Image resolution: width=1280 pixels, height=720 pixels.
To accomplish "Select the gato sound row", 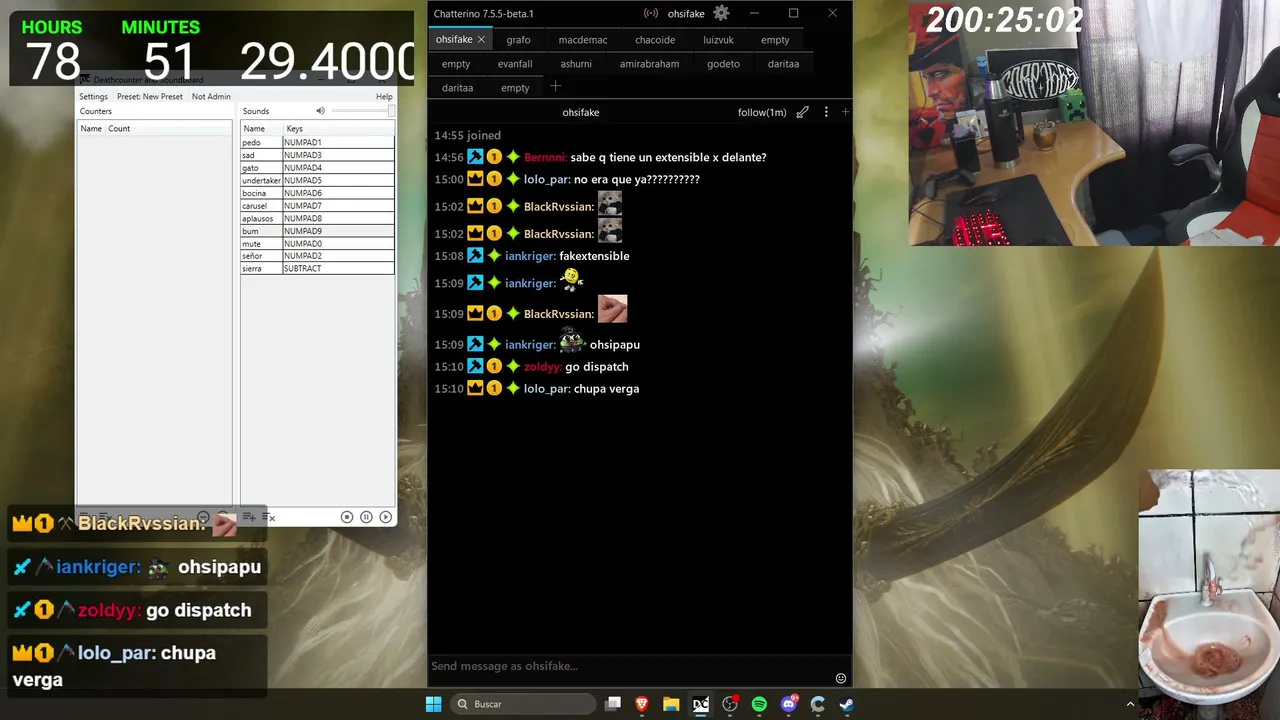I will 317,168.
